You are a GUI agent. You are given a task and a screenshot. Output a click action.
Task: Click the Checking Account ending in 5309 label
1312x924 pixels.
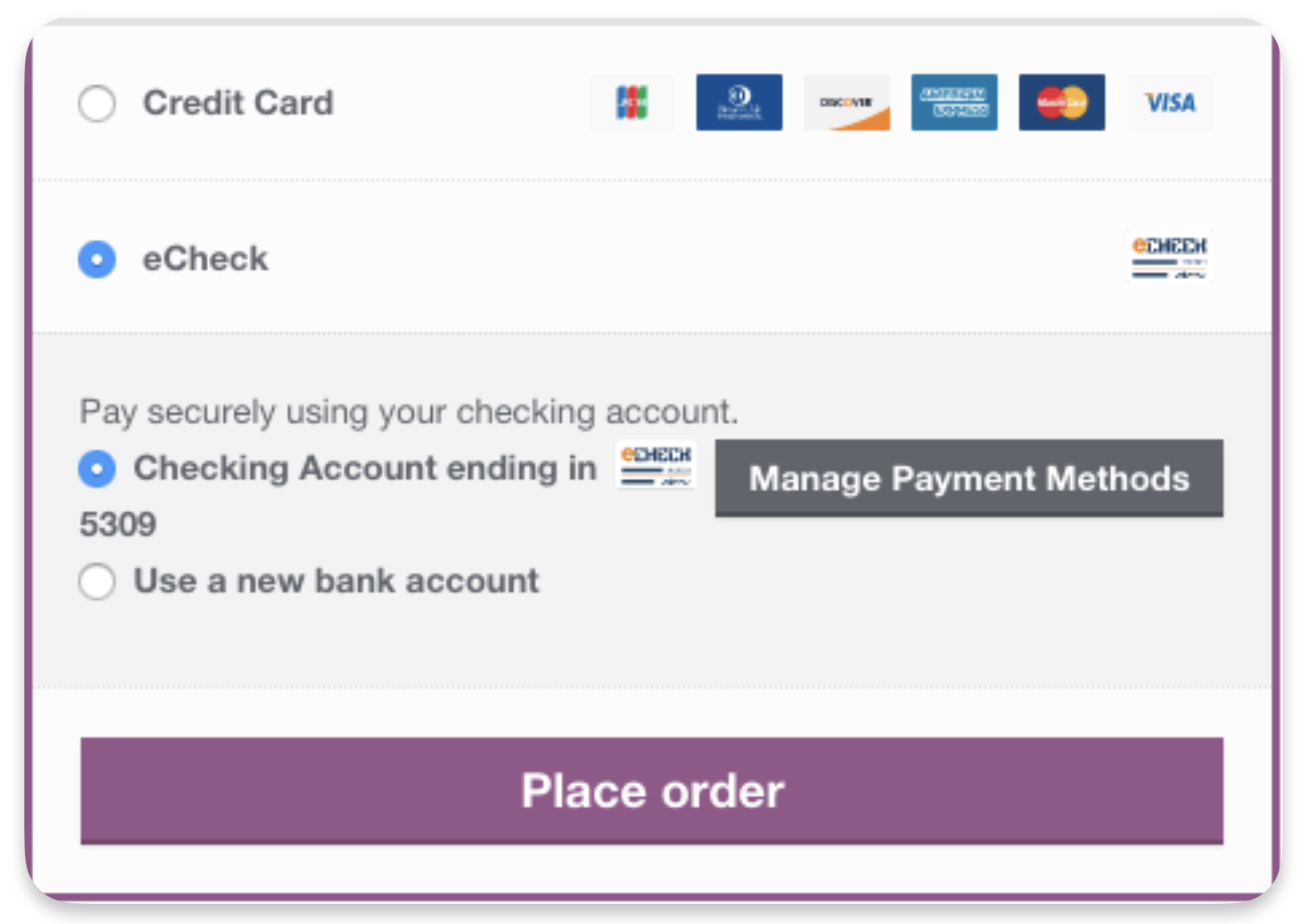point(363,469)
